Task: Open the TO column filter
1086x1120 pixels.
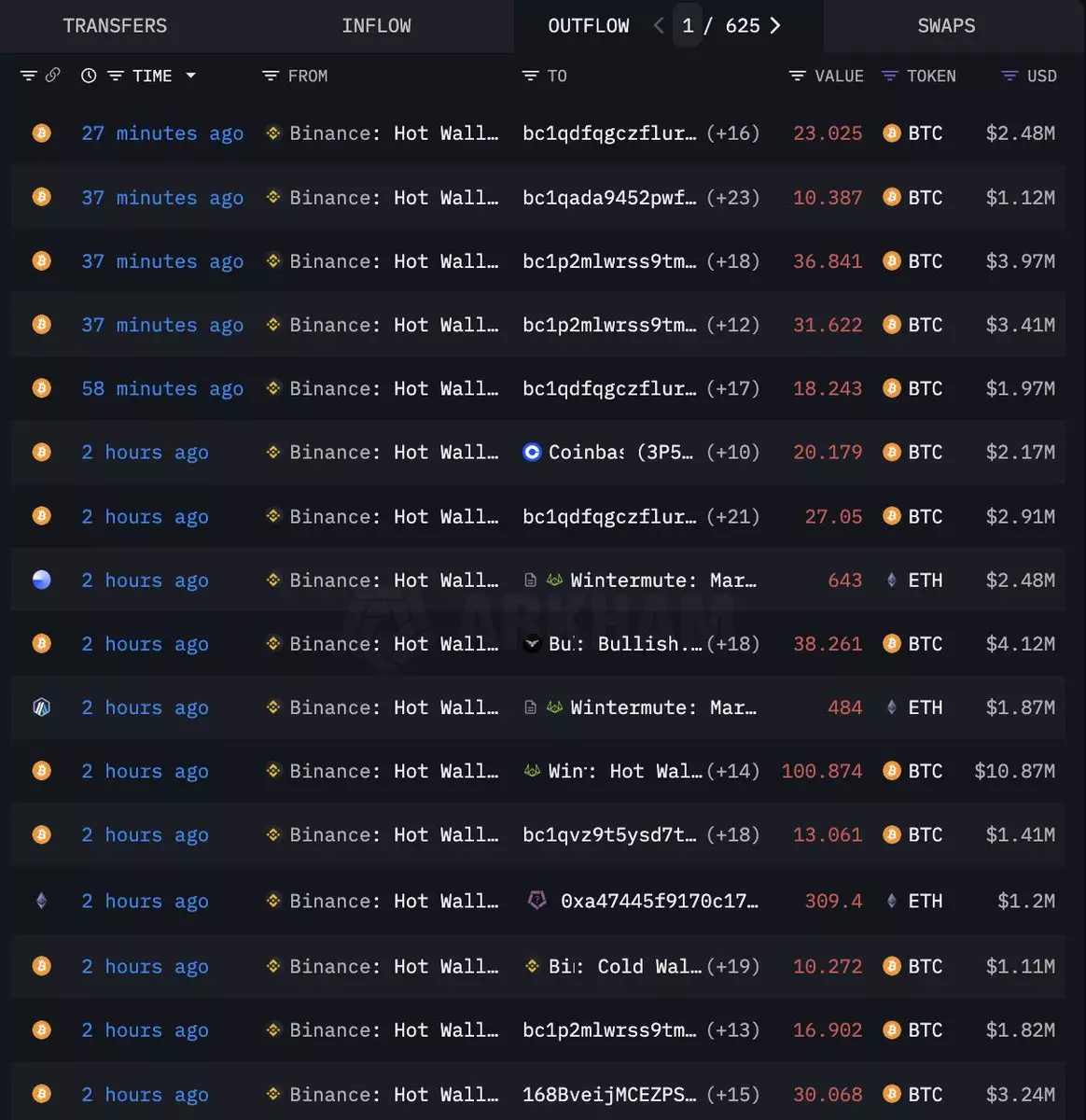Action: click(530, 77)
